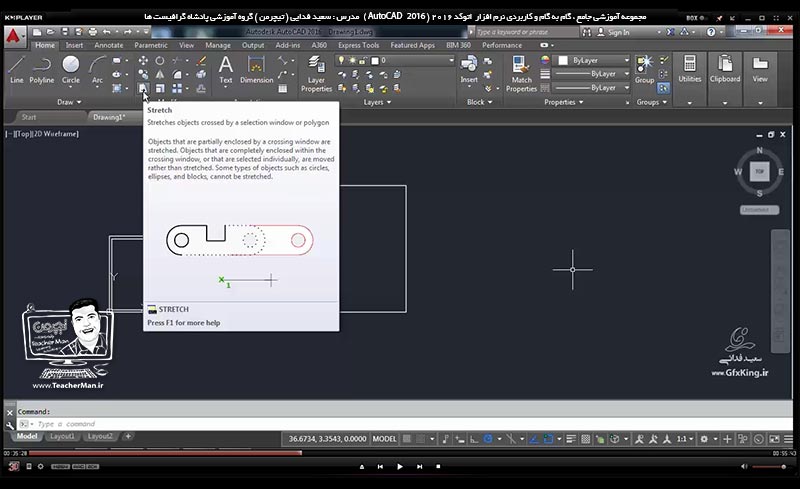Screen dimensions: 800x489
Task: Toggle lineweight display in status bar
Action: (571, 439)
